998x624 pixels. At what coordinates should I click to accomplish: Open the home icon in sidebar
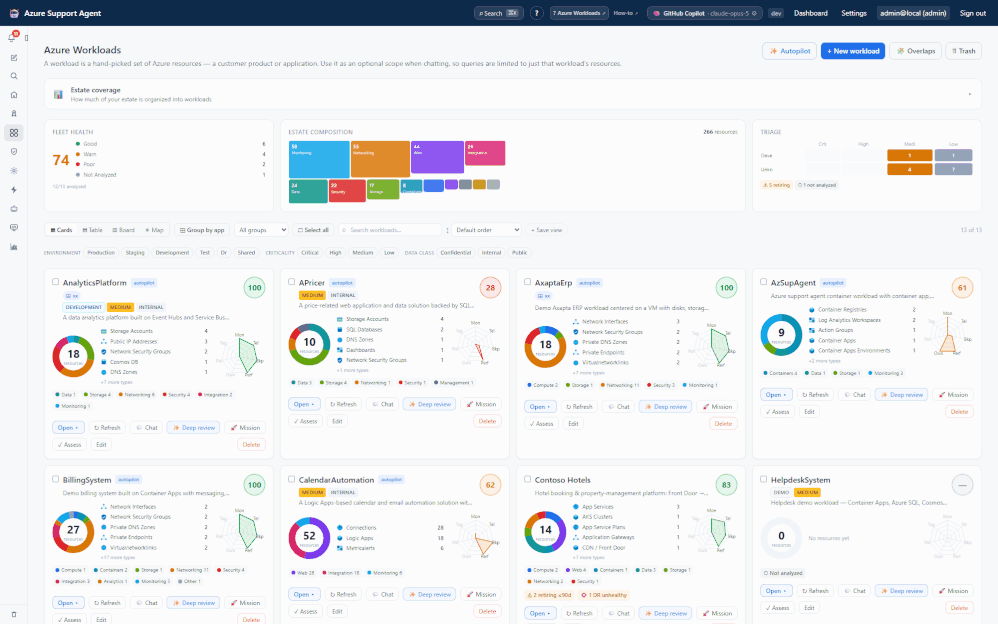coord(13,95)
